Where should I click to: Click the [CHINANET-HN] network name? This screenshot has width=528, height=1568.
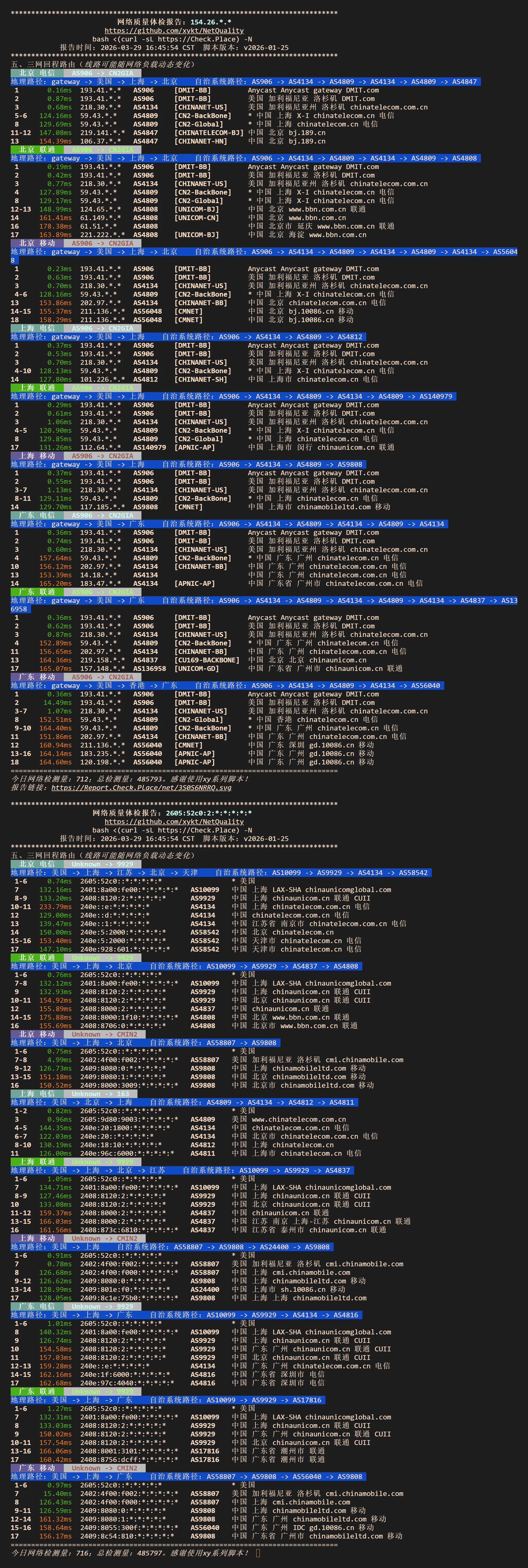tap(201, 141)
